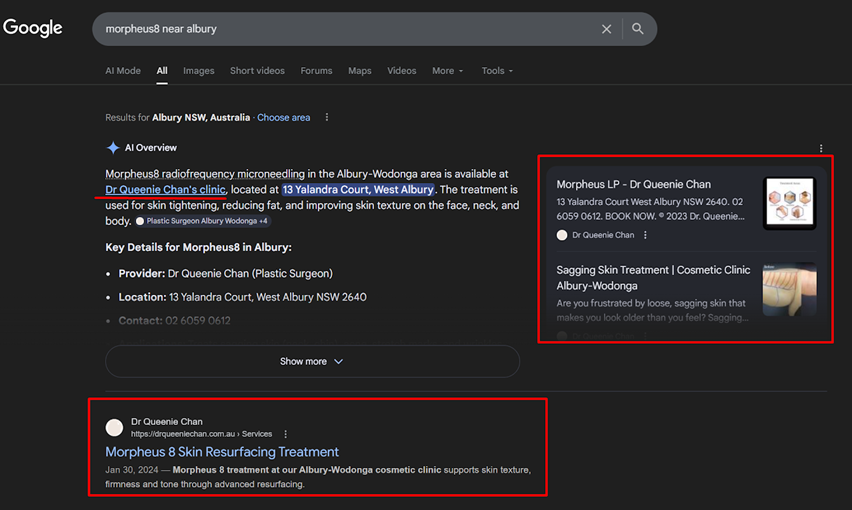Open Morpheus 8 Skin Resurfacing Treatment result

(x=222, y=452)
